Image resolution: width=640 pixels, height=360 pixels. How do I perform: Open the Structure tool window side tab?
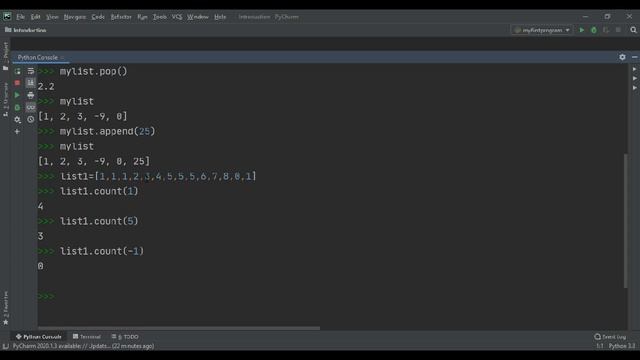pyautogui.click(x=5, y=100)
